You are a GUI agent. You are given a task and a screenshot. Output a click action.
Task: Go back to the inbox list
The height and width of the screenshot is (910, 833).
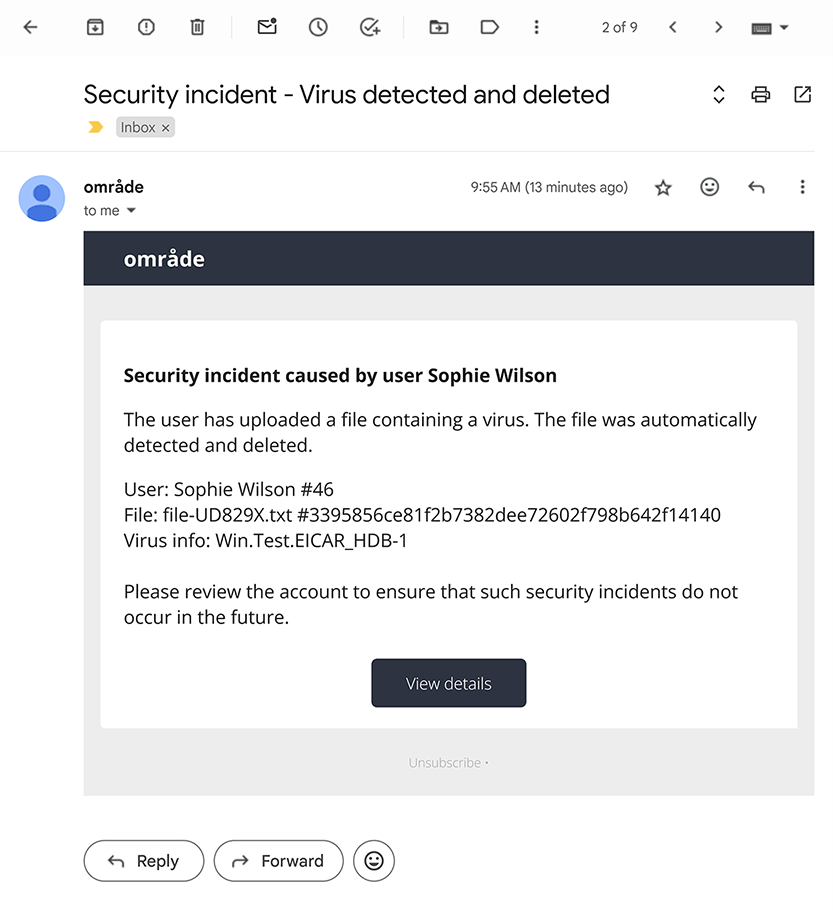[30, 28]
